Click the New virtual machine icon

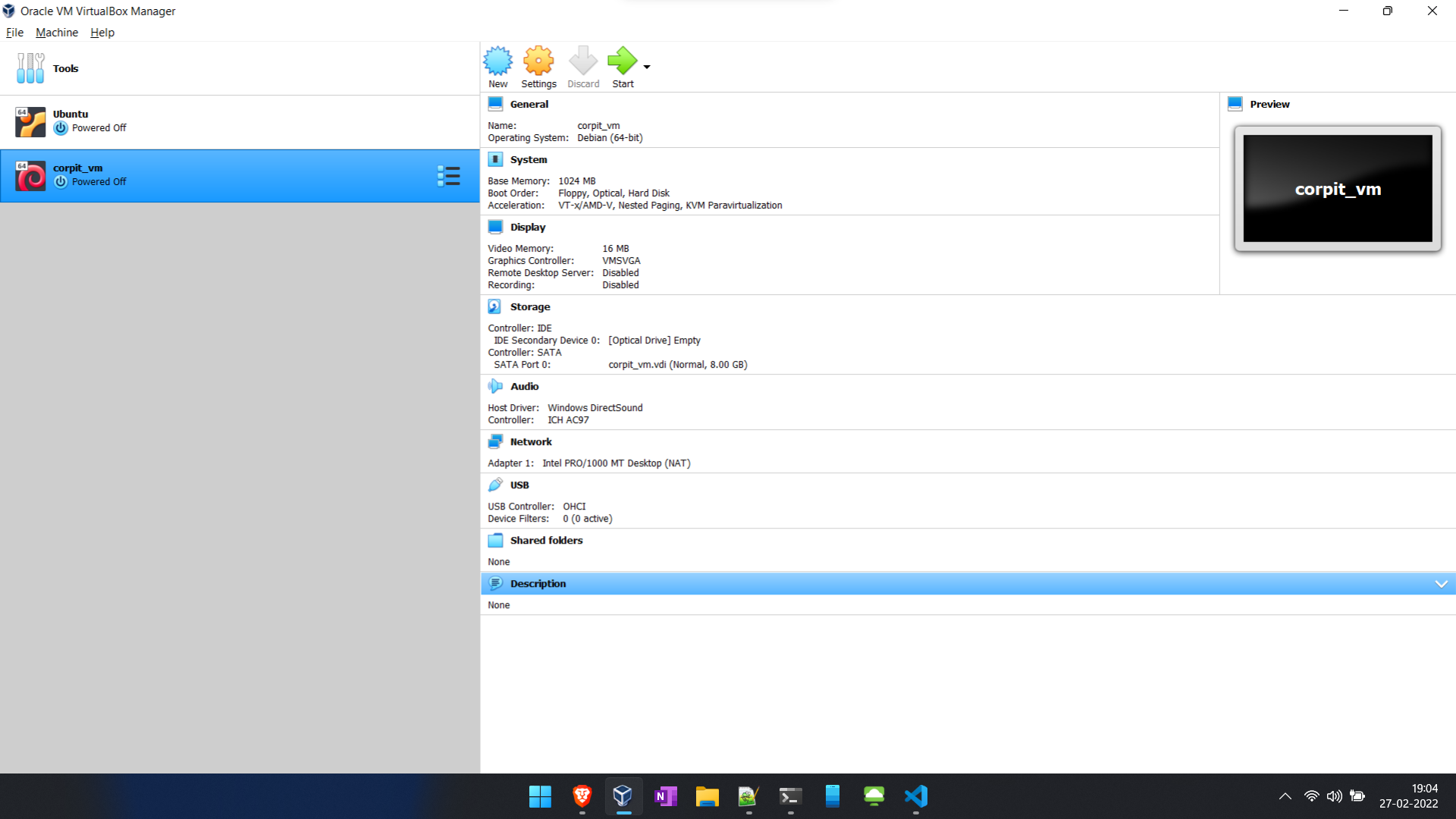point(497,61)
